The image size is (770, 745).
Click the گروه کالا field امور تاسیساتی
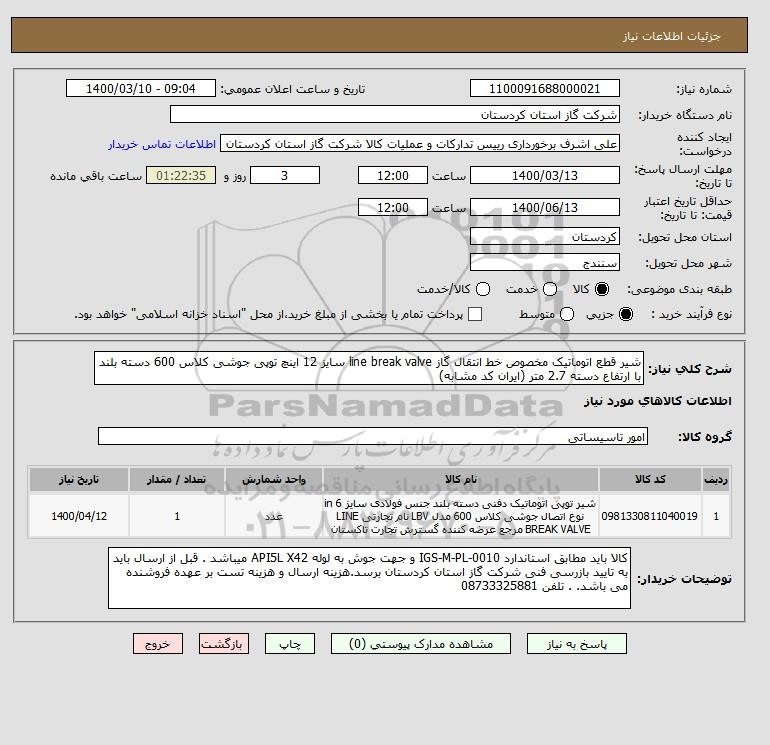click(373, 436)
